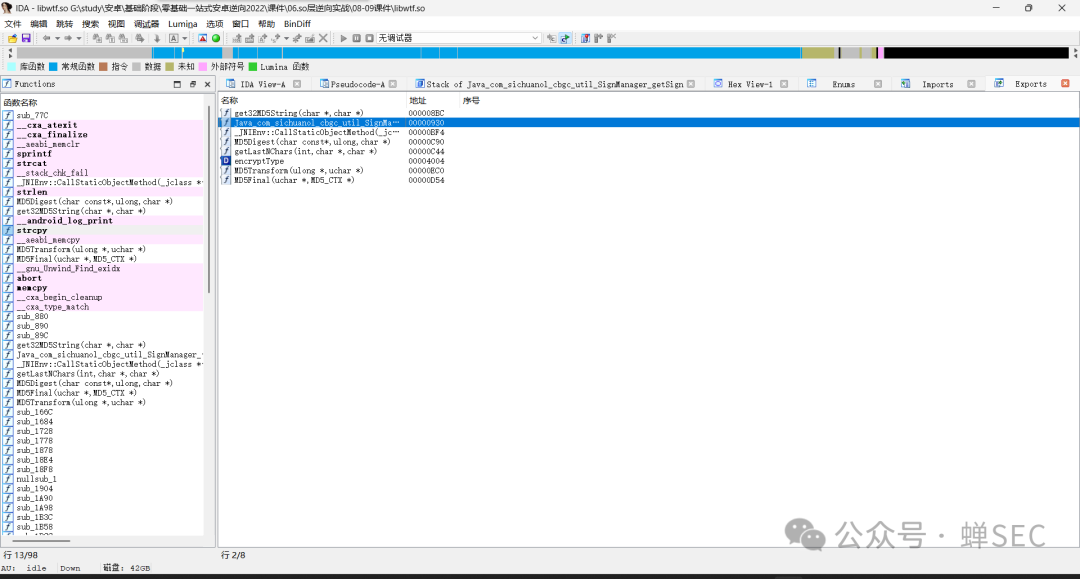Click the 'AU: idle' status bar entry
The image size is (1080, 579).
click(x=24, y=568)
